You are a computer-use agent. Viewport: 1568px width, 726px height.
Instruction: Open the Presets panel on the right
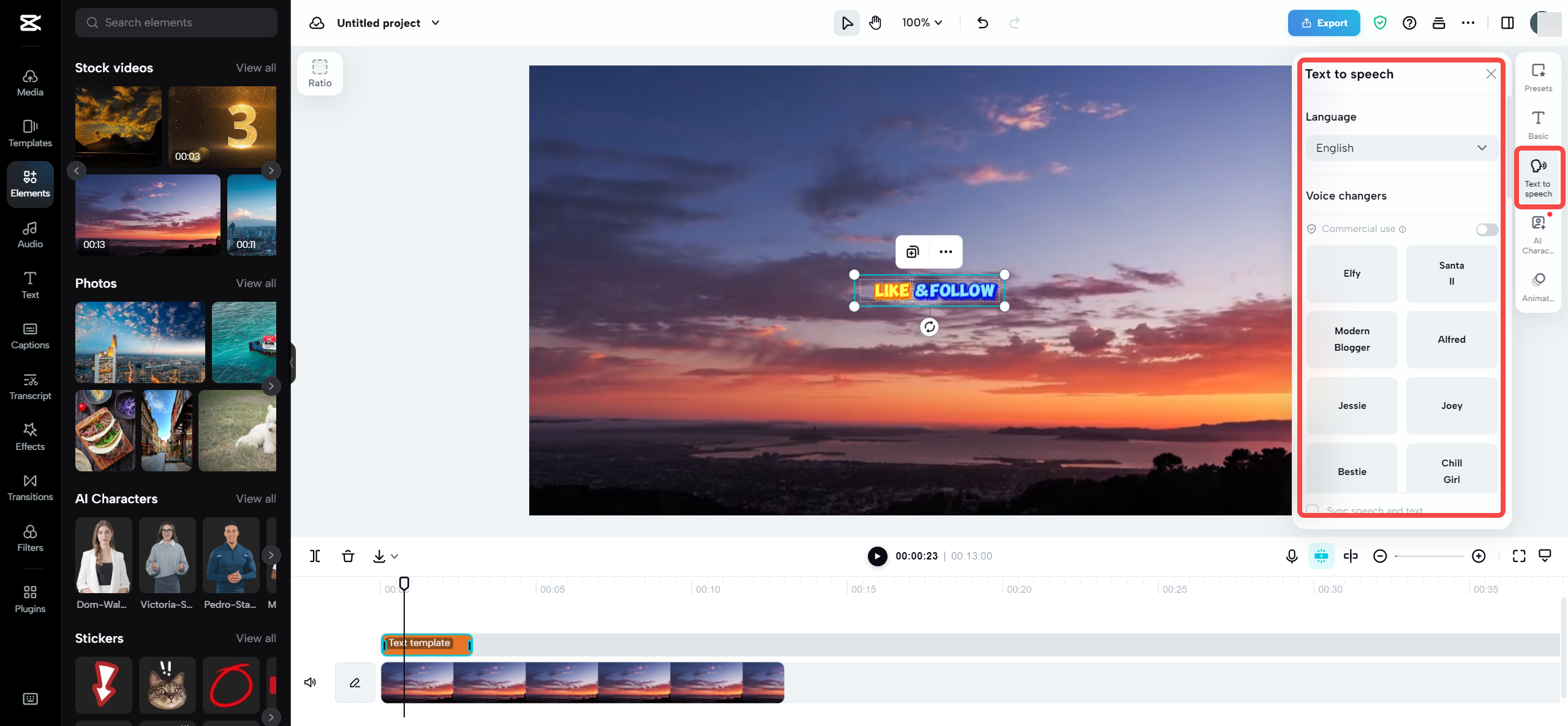pyautogui.click(x=1538, y=76)
